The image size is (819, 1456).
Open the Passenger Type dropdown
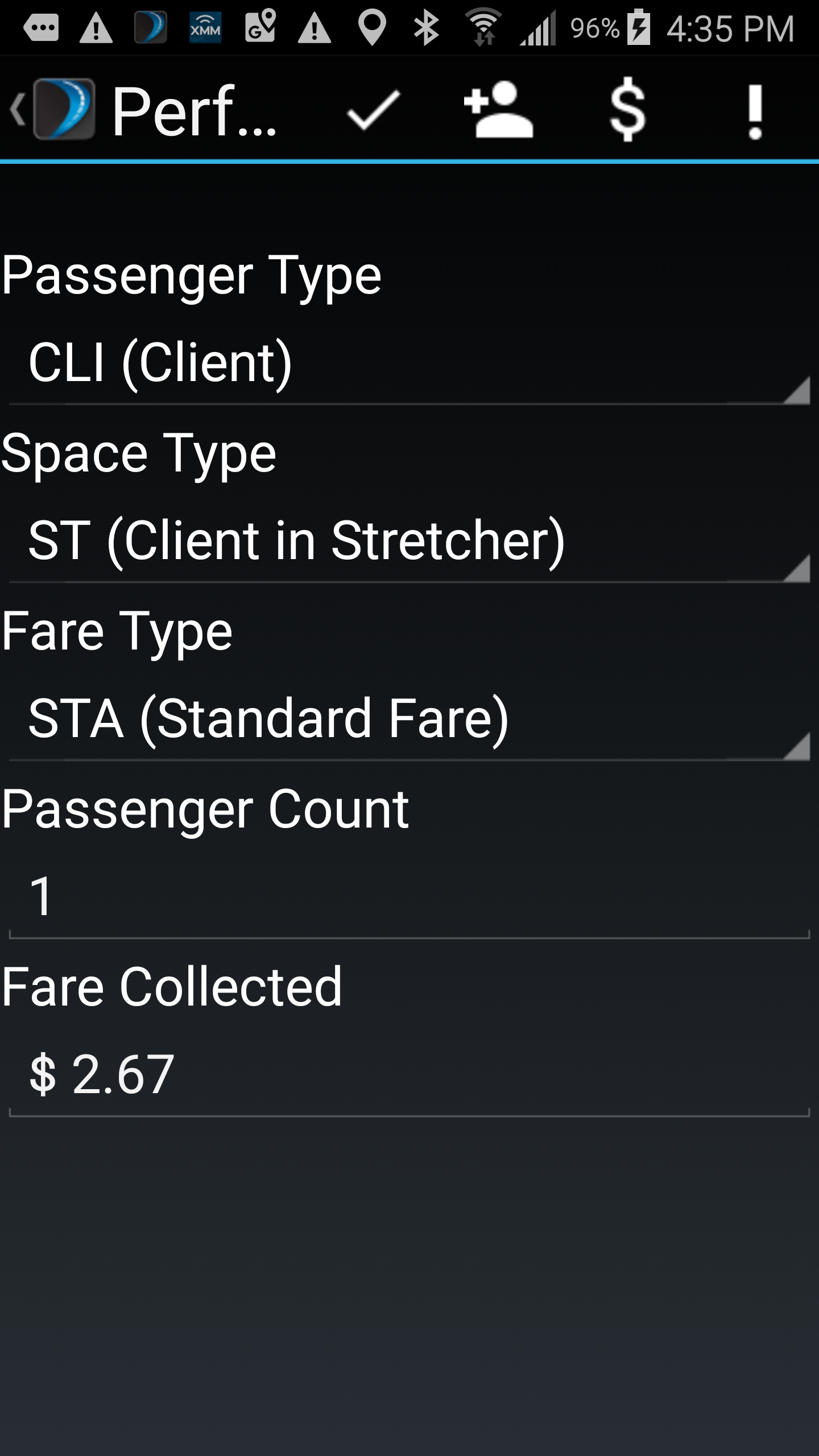coord(409,363)
